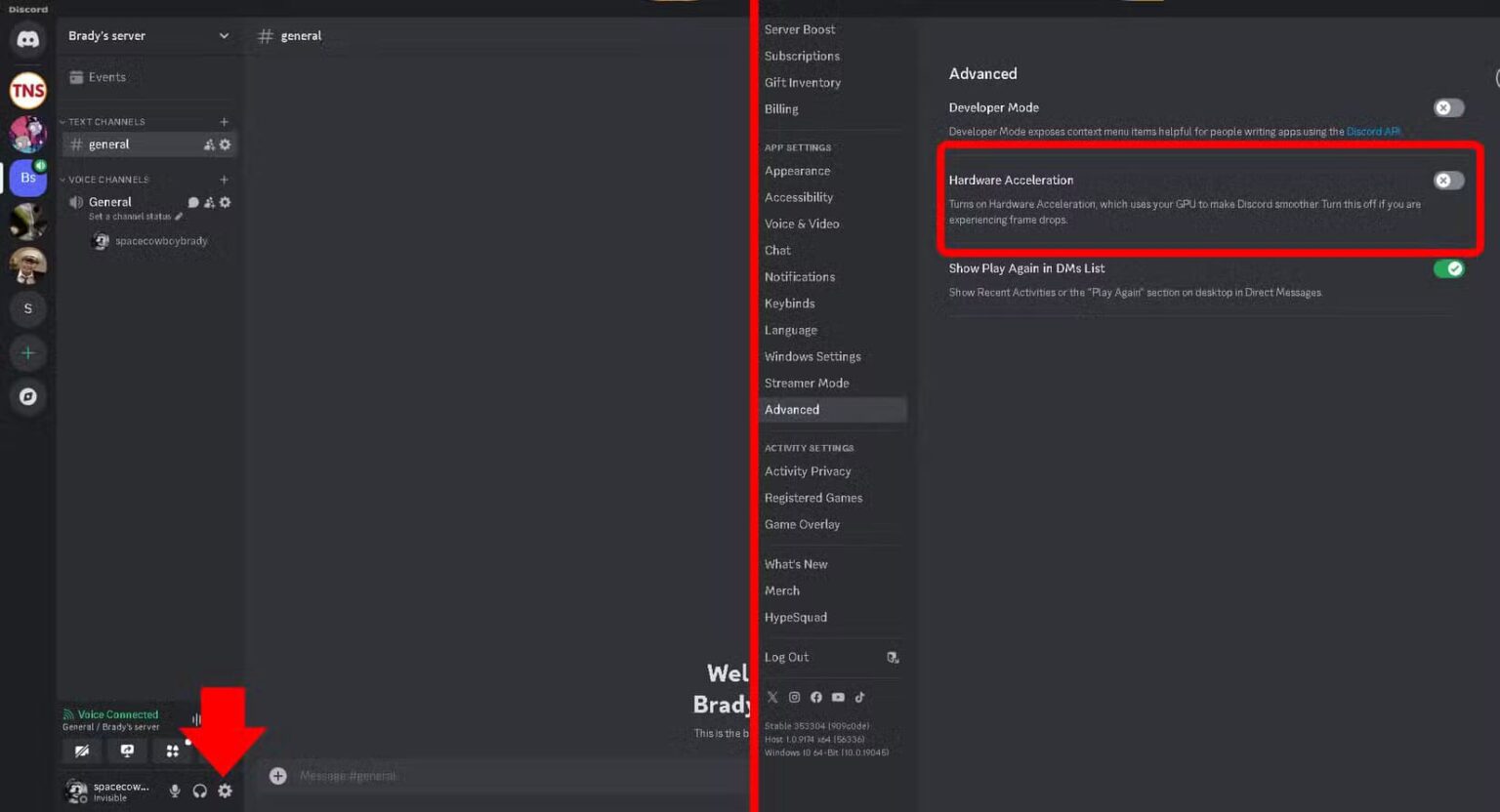Turn on camera in voice panel

tap(82, 751)
